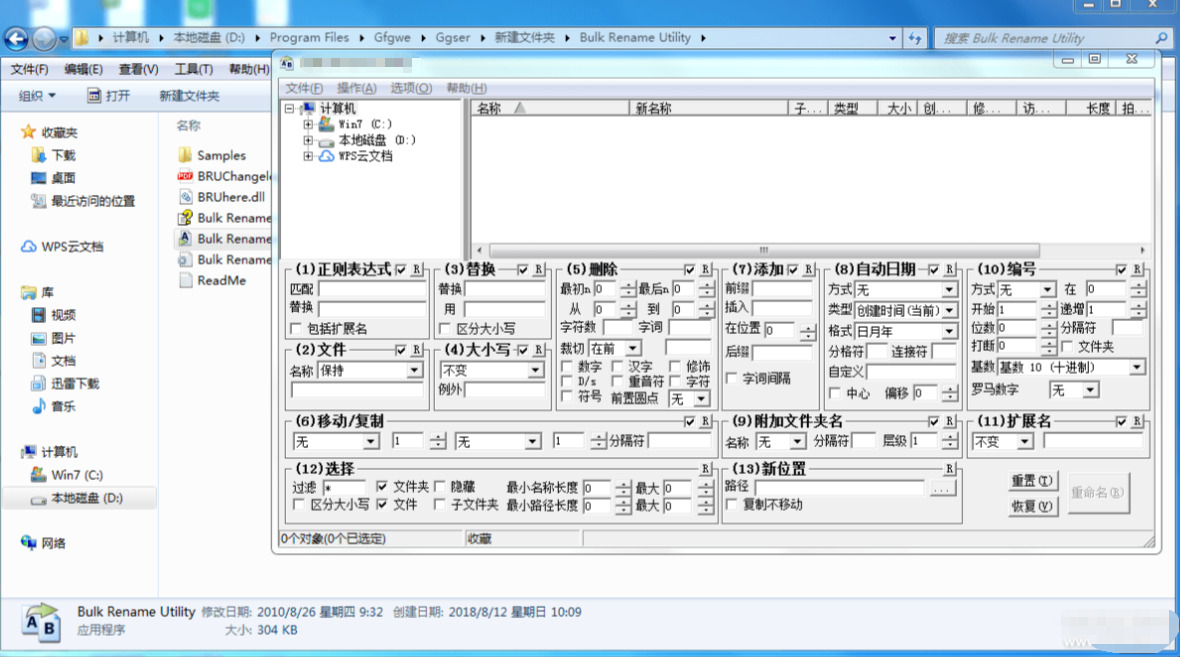Open the 选项(O) menu in Bulk Rename Utility
This screenshot has height=657, width=1180.
pos(411,88)
